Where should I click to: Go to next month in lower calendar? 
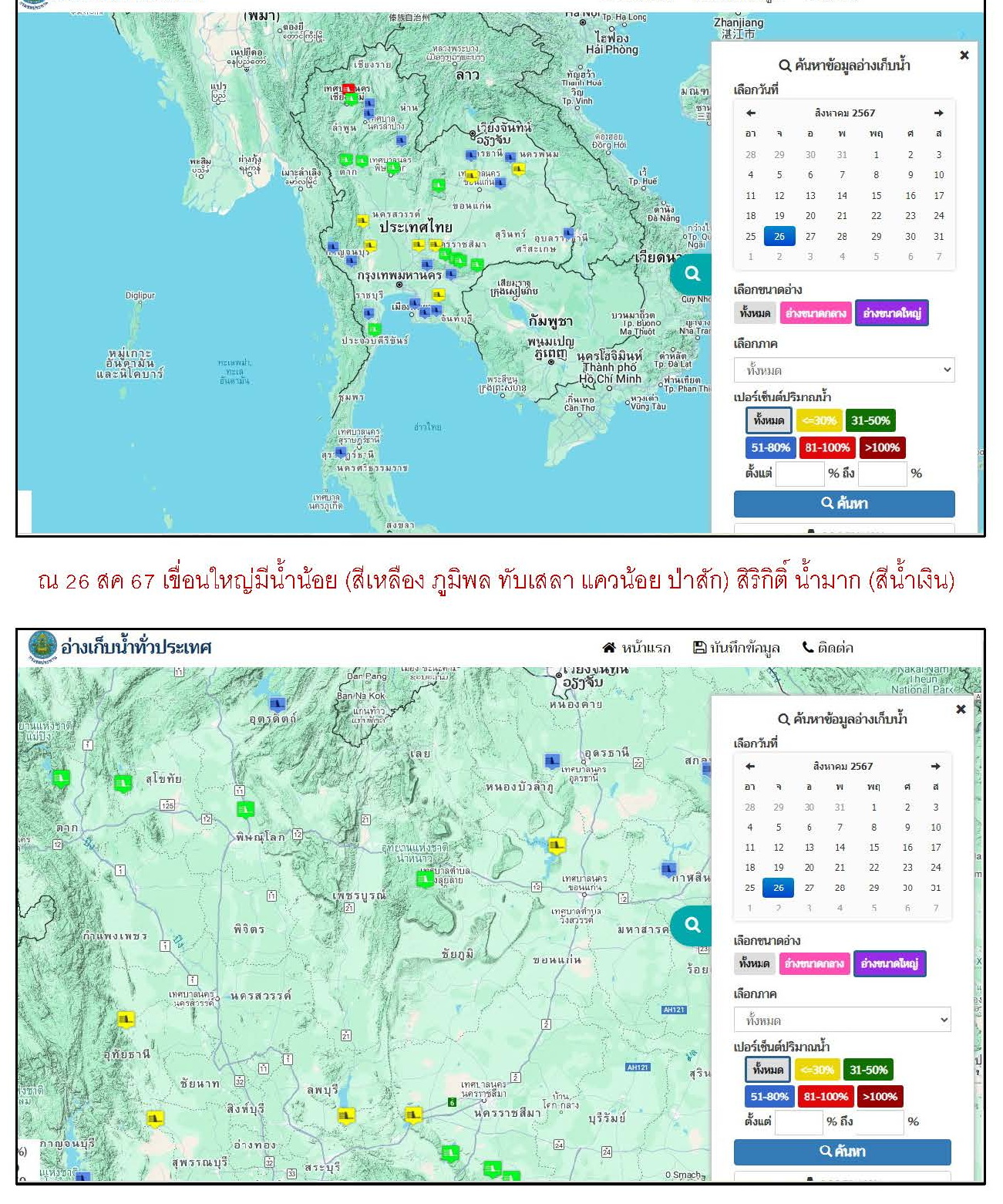point(935,766)
